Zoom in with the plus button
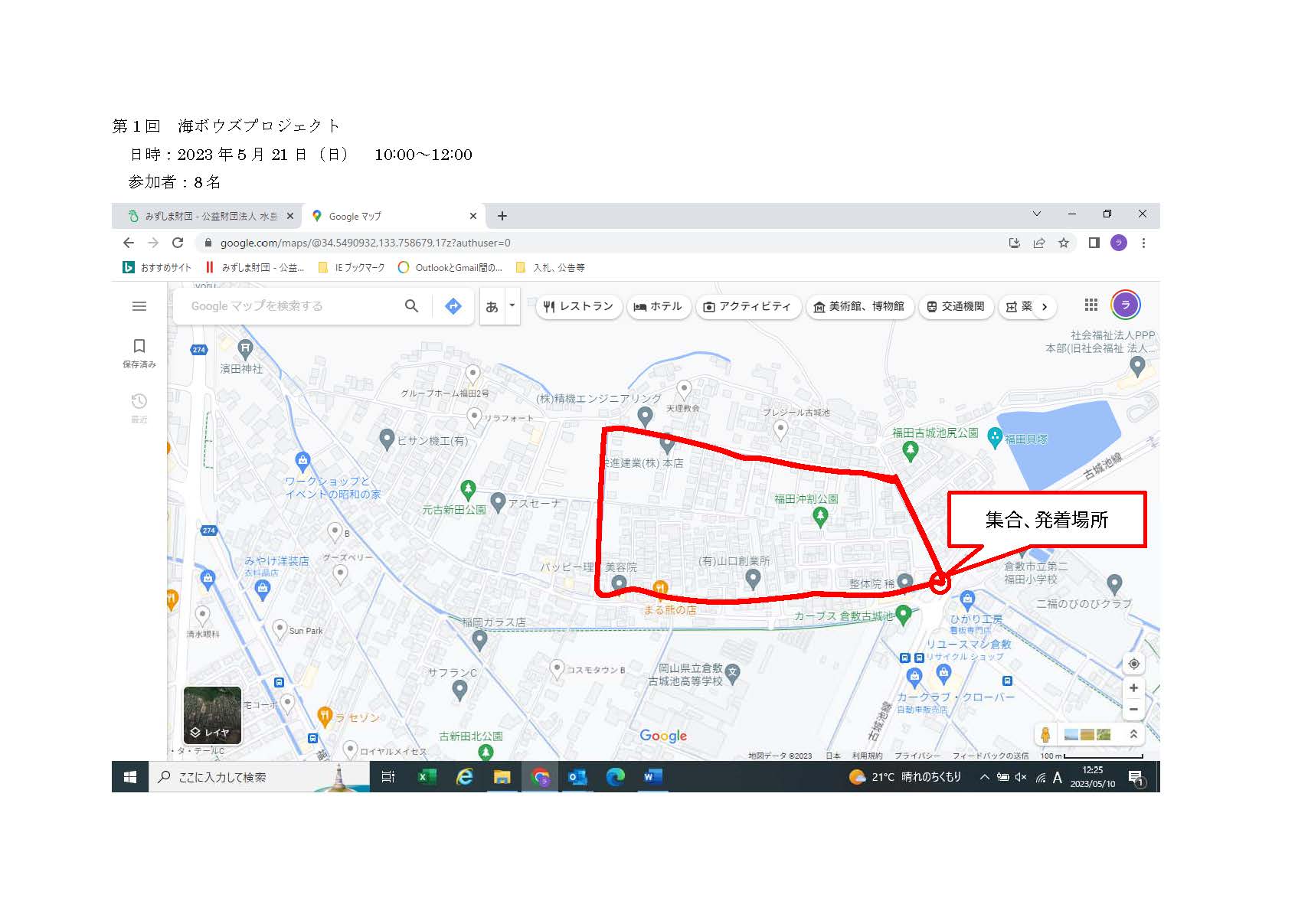The height and width of the screenshot is (924, 1308). [x=1133, y=687]
